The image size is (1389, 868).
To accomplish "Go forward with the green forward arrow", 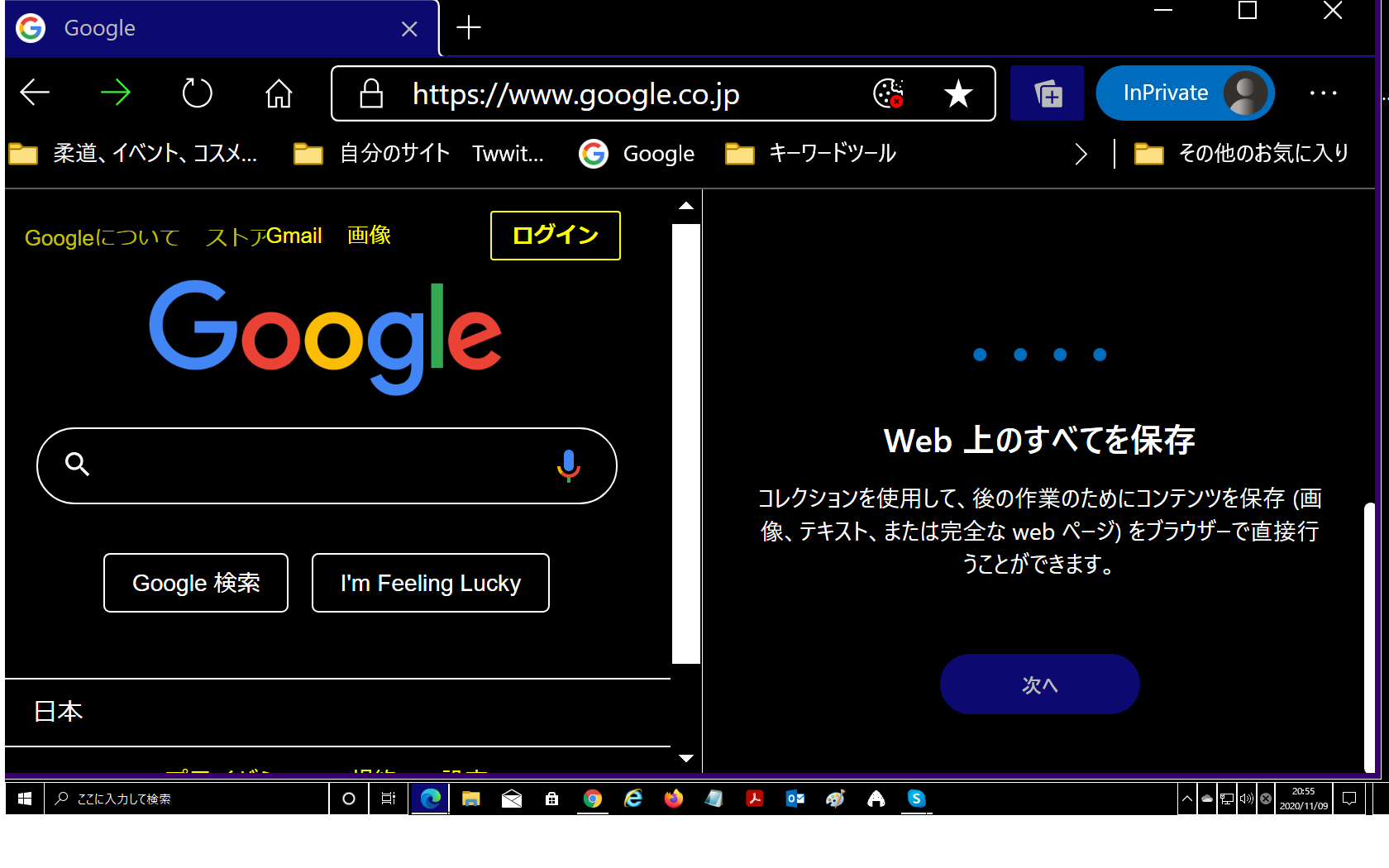I will (116, 93).
